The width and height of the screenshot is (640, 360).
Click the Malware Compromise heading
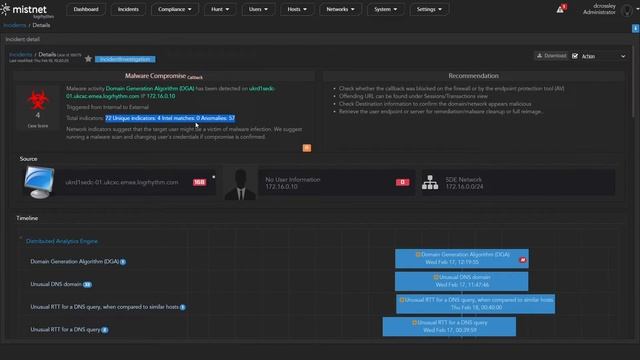pyautogui.click(x=156, y=76)
